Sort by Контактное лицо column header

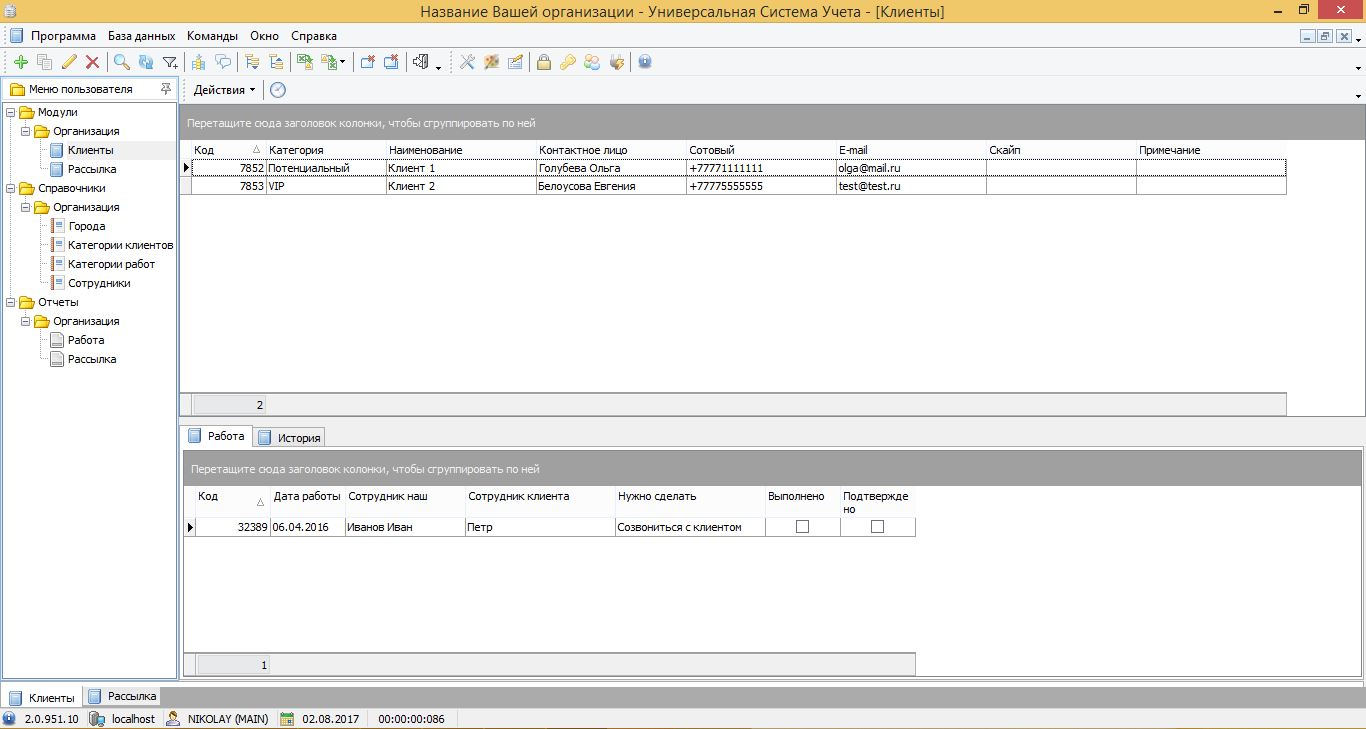(611, 150)
